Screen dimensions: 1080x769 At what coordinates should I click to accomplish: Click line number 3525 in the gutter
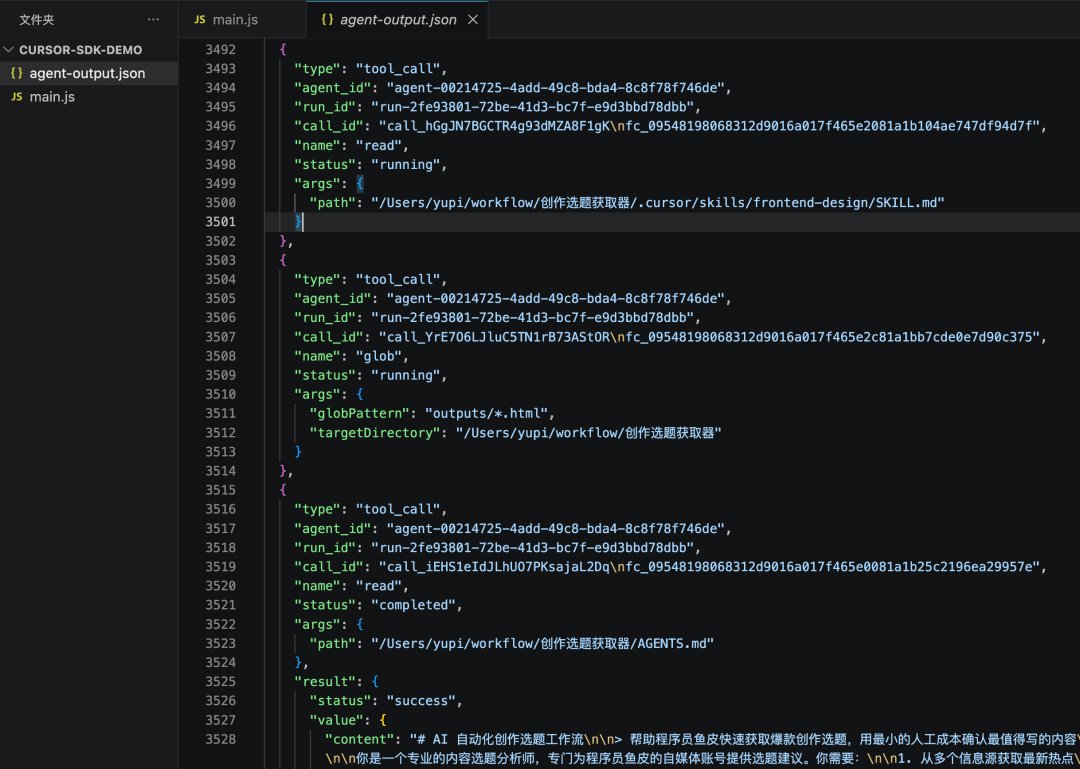coord(220,681)
